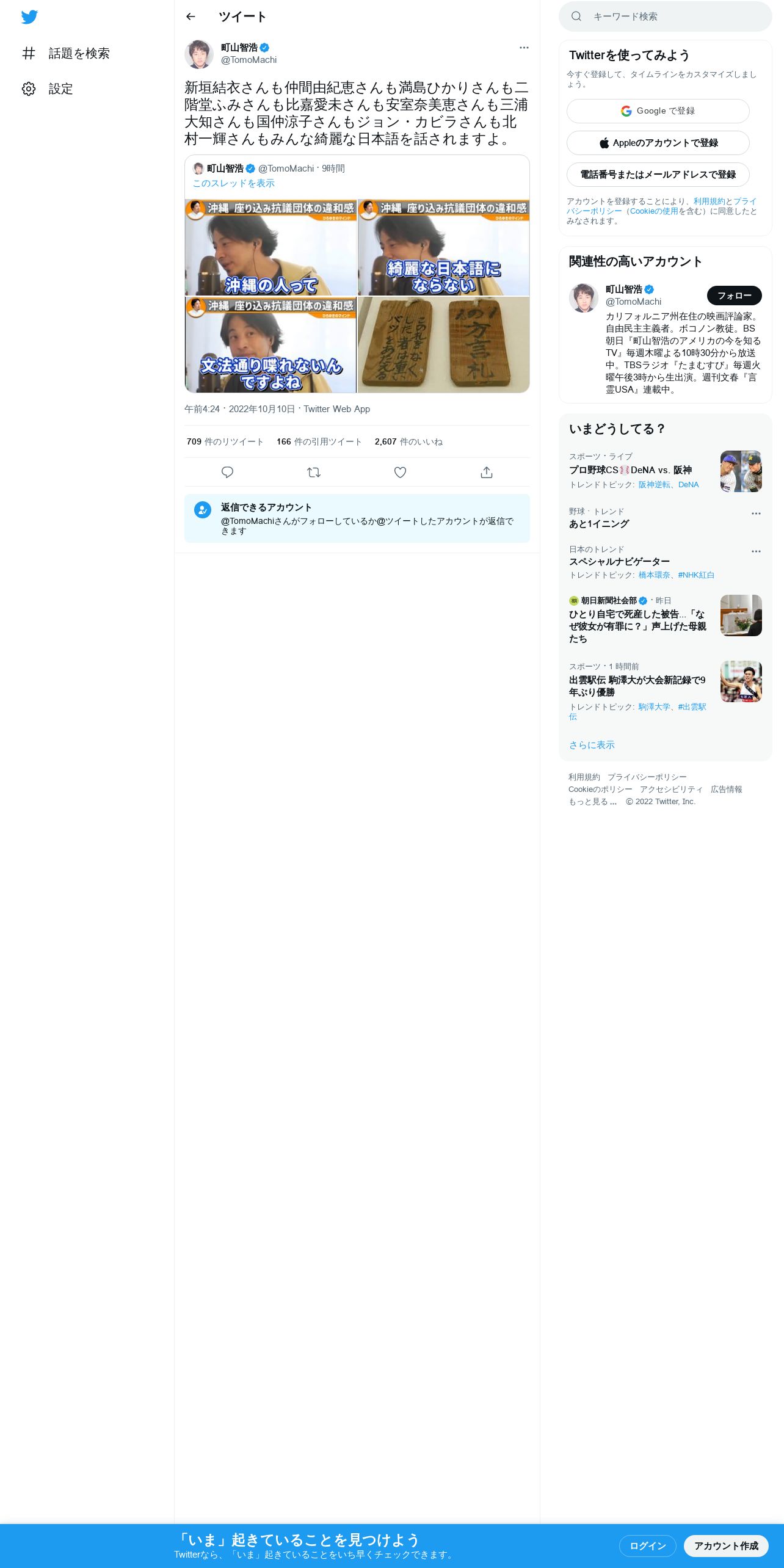The width and height of the screenshot is (784, 1568).
Task: Click the timestamp 午前4:24 · 2022年10月10日
Action: pyautogui.click(x=239, y=409)
